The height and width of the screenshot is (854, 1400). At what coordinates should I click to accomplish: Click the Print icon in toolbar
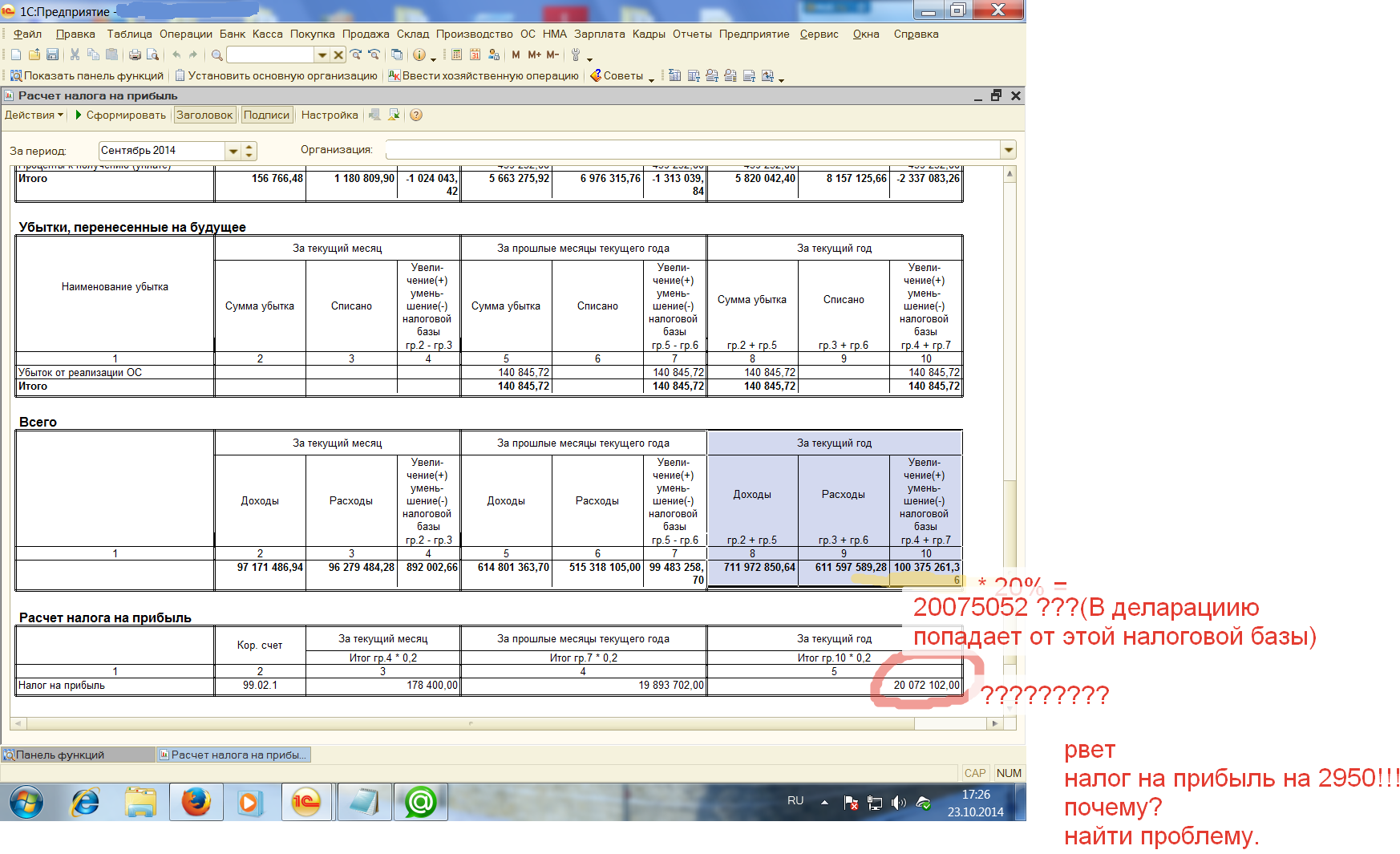(x=135, y=55)
